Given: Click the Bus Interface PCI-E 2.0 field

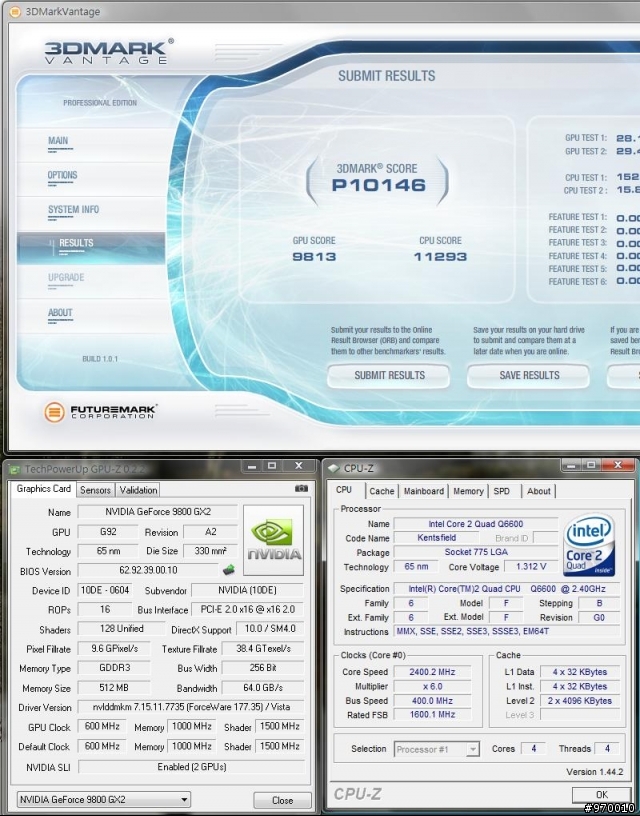Looking at the screenshot, I should [248, 609].
